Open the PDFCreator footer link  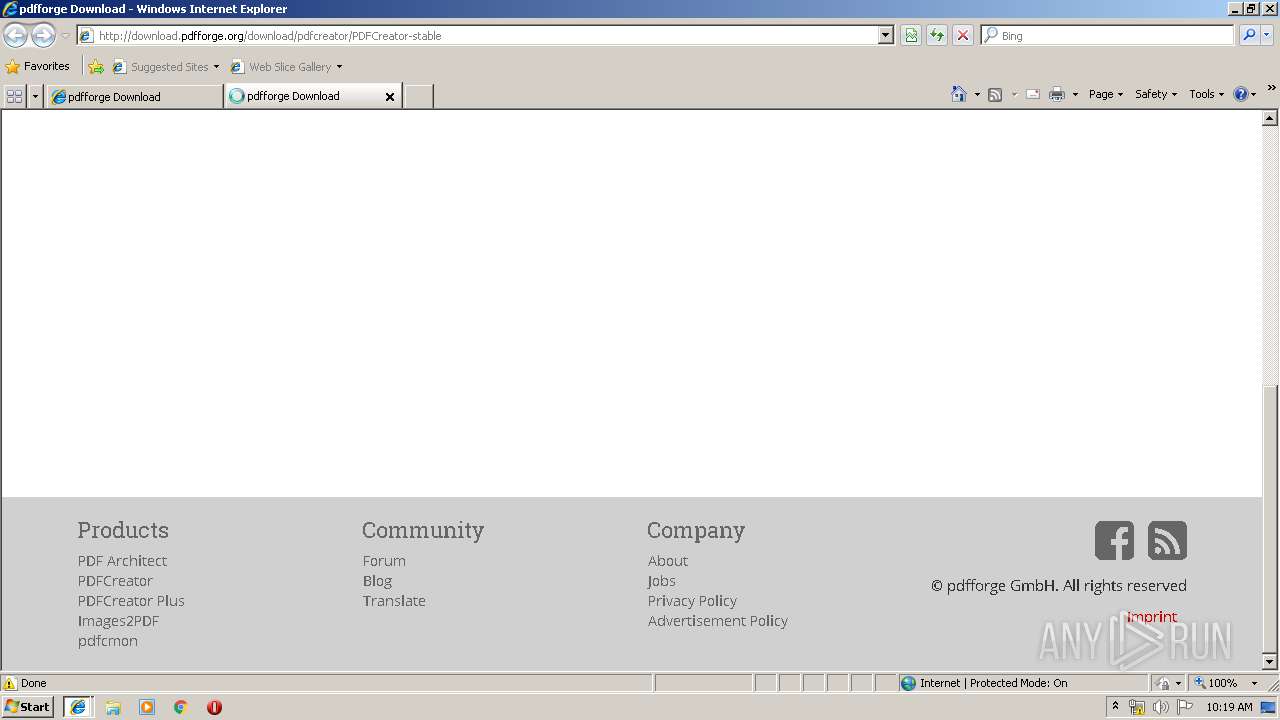click(x=115, y=581)
